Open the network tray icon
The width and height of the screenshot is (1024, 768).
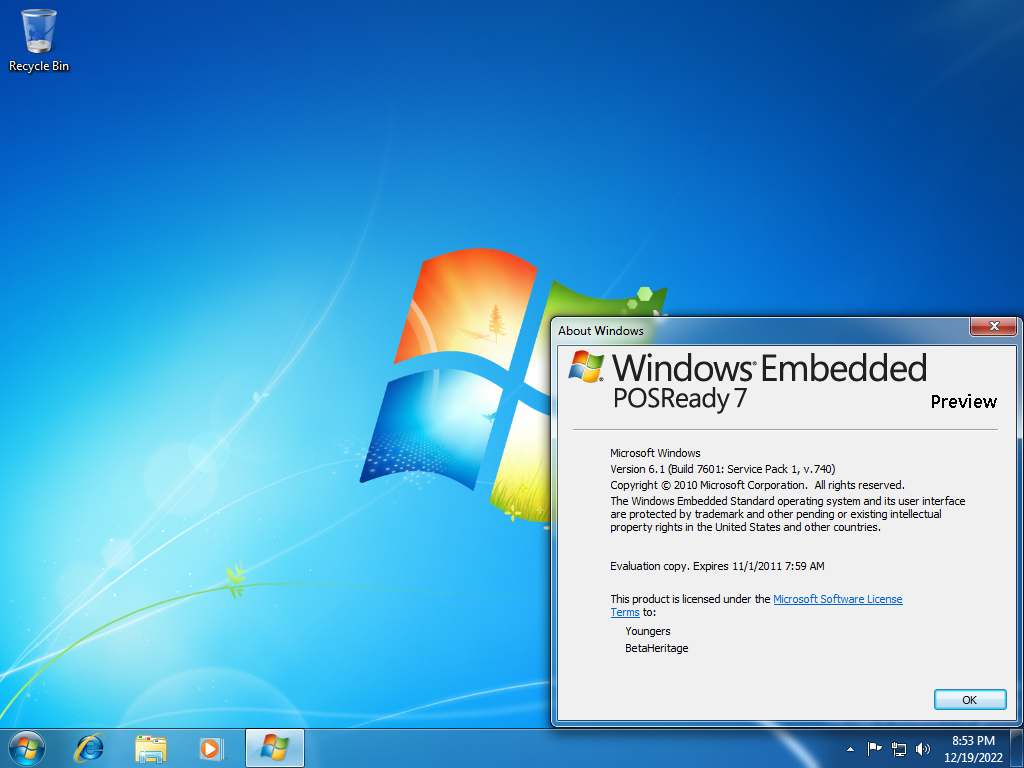pyautogui.click(x=899, y=749)
